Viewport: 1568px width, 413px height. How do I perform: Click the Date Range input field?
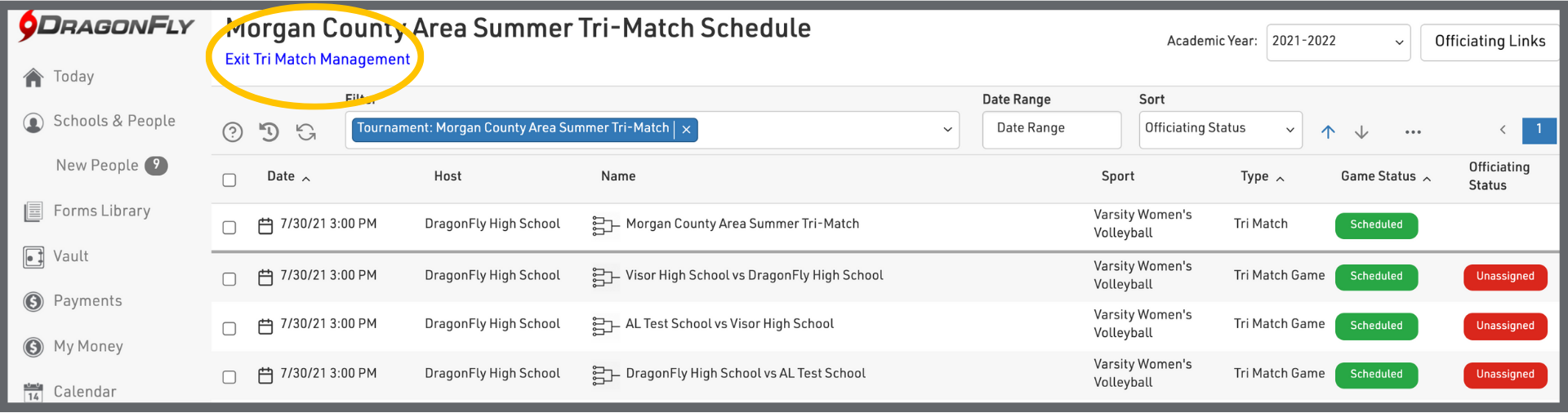(1051, 129)
